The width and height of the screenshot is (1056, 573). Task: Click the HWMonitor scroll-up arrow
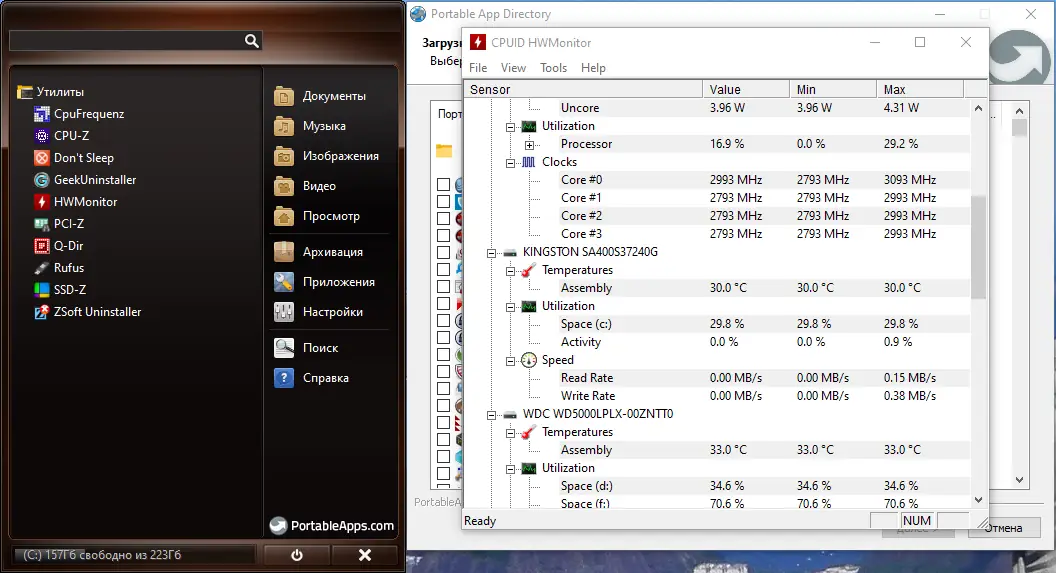(979, 108)
